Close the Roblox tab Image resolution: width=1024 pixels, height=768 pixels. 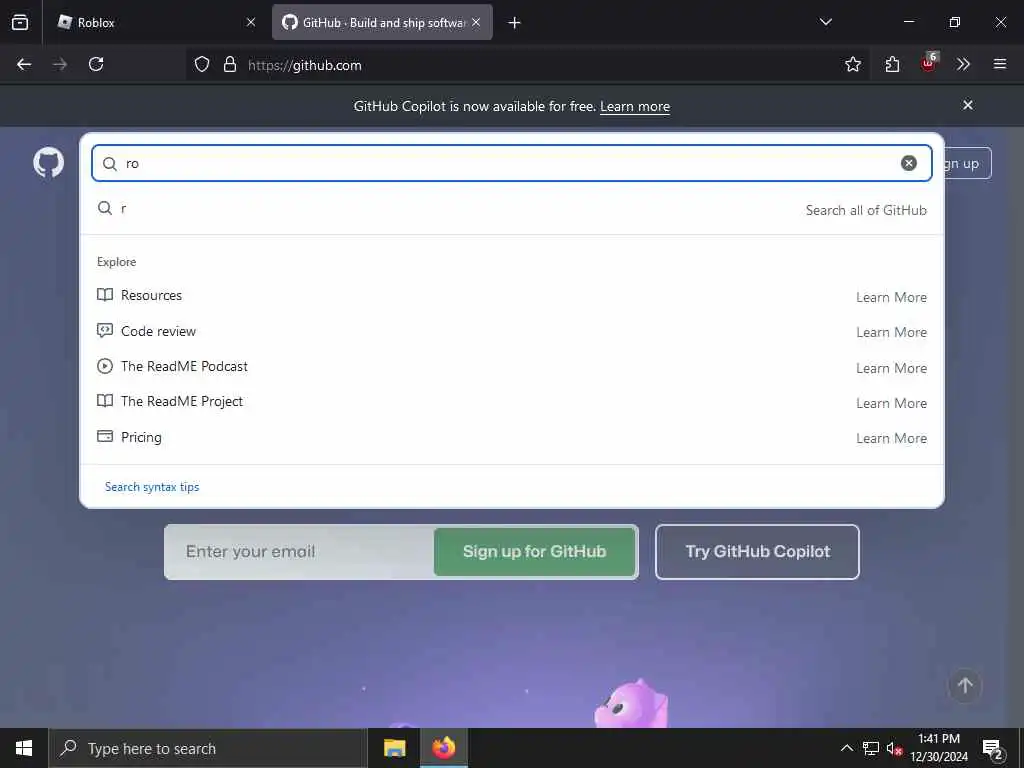[251, 22]
